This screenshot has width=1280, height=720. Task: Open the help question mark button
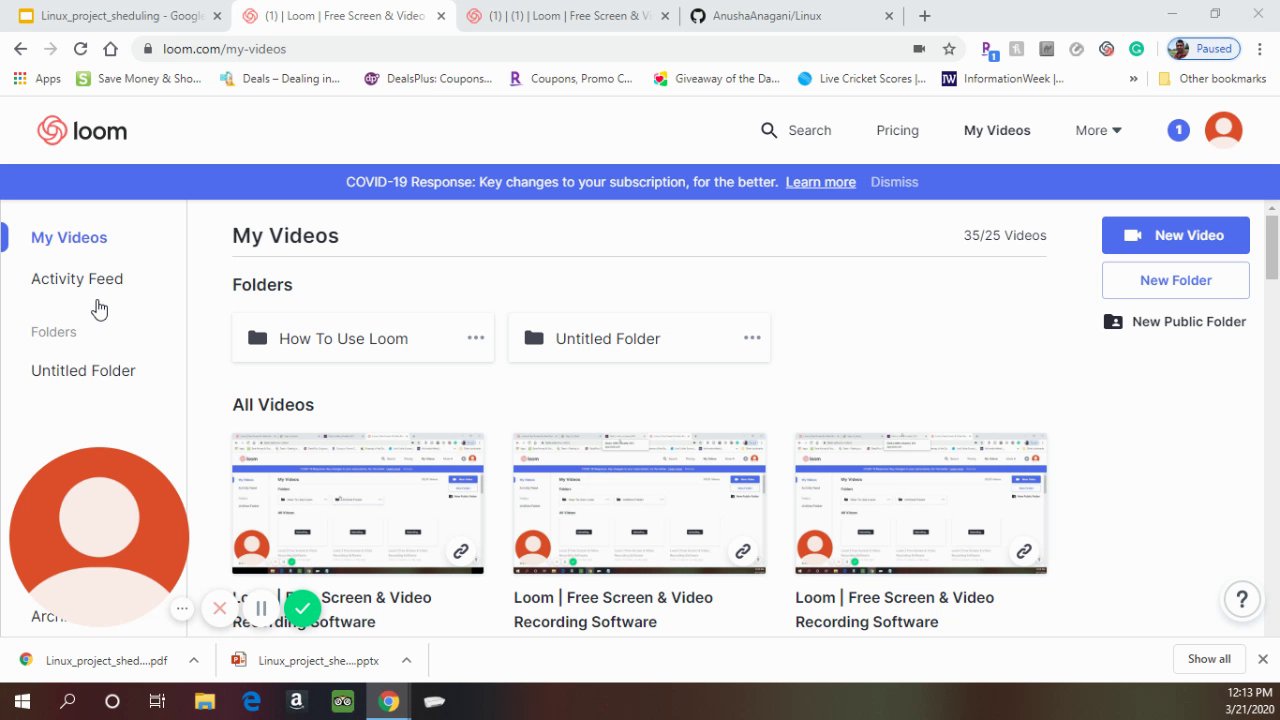click(1242, 600)
